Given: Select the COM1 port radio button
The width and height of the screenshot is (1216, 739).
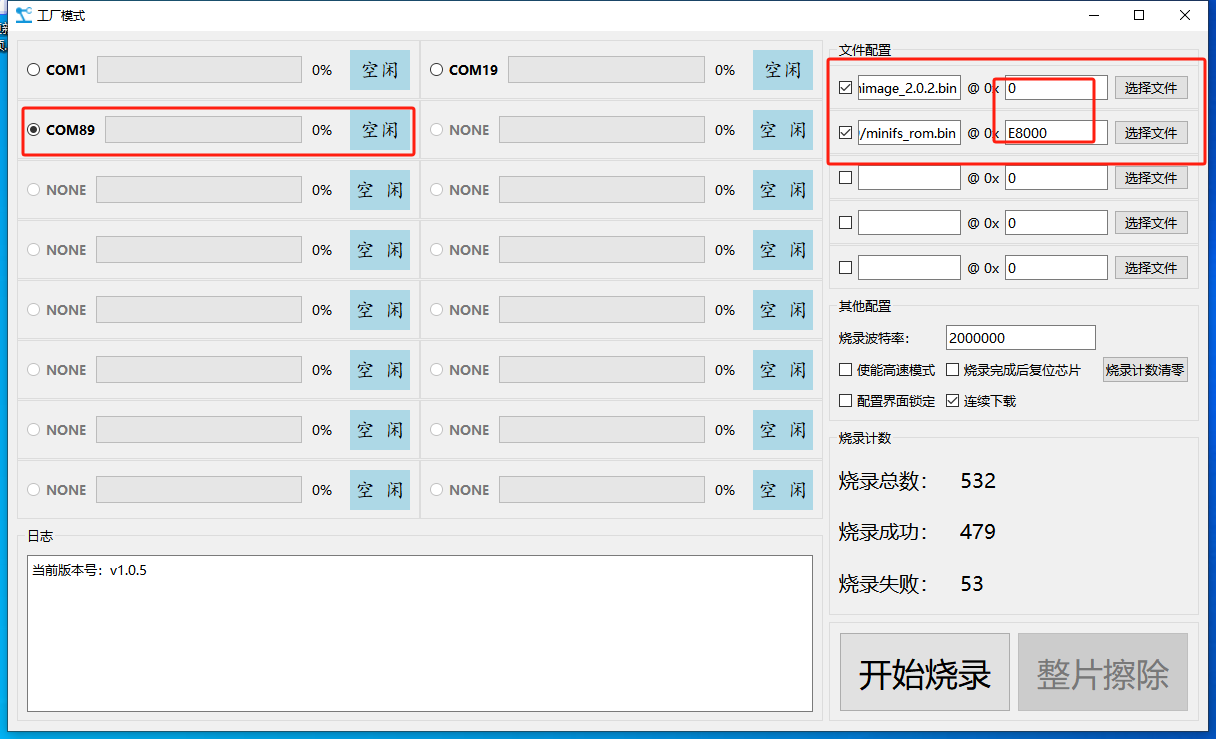Looking at the screenshot, I should pyautogui.click(x=34, y=70).
